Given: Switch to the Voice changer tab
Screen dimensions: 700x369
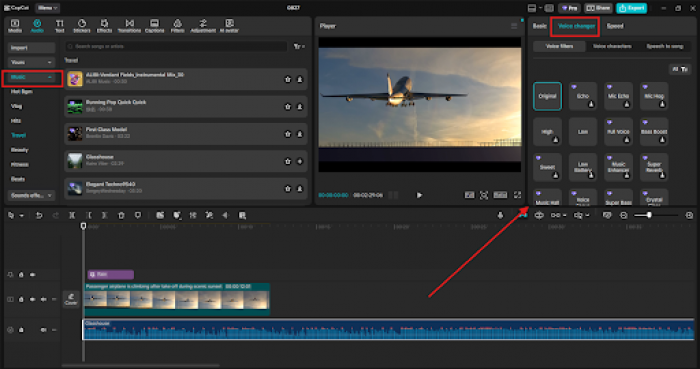Looking at the screenshot, I should pyautogui.click(x=576, y=26).
